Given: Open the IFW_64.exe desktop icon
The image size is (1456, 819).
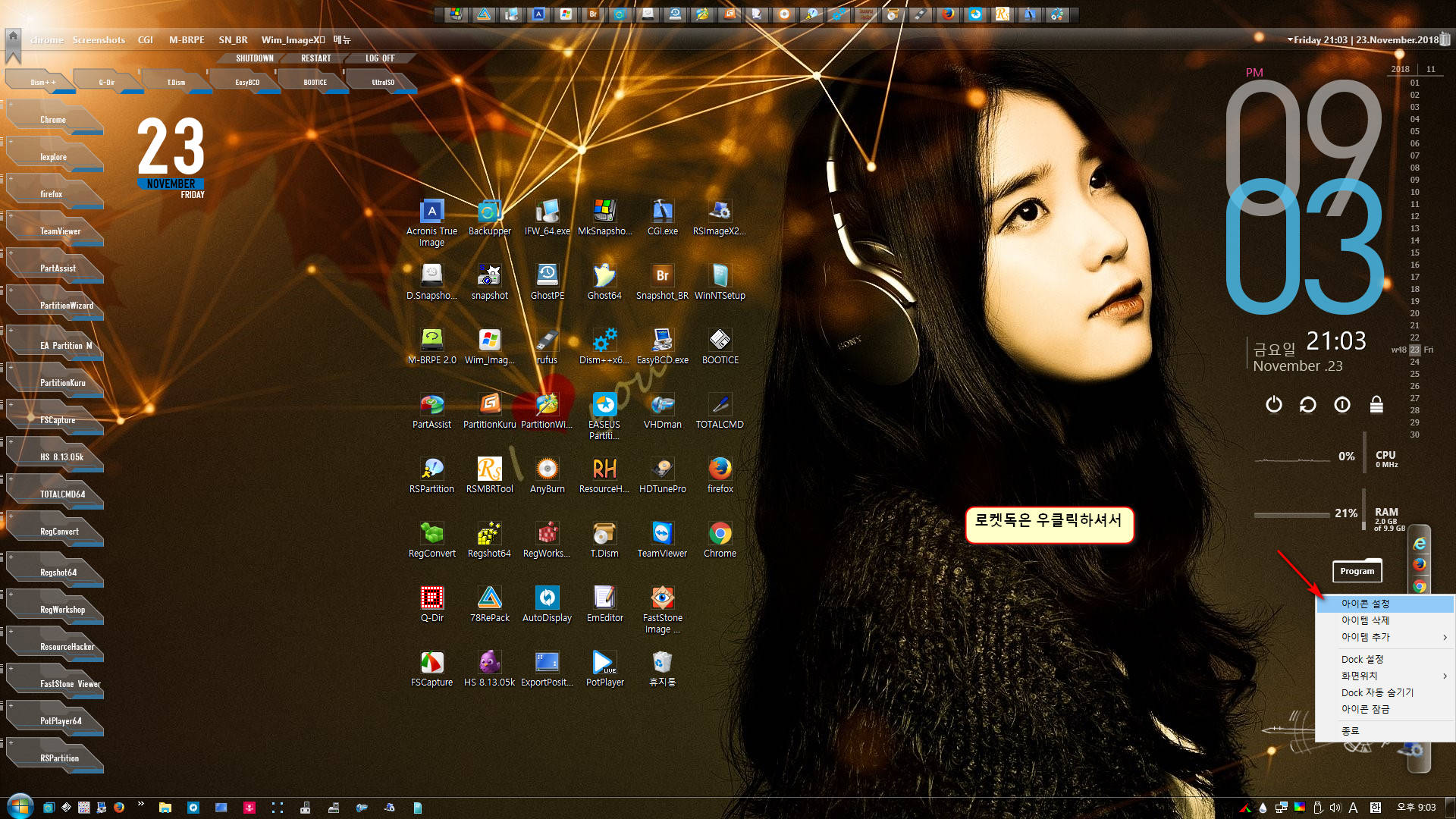Looking at the screenshot, I should pyautogui.click(x=547, y=217).
